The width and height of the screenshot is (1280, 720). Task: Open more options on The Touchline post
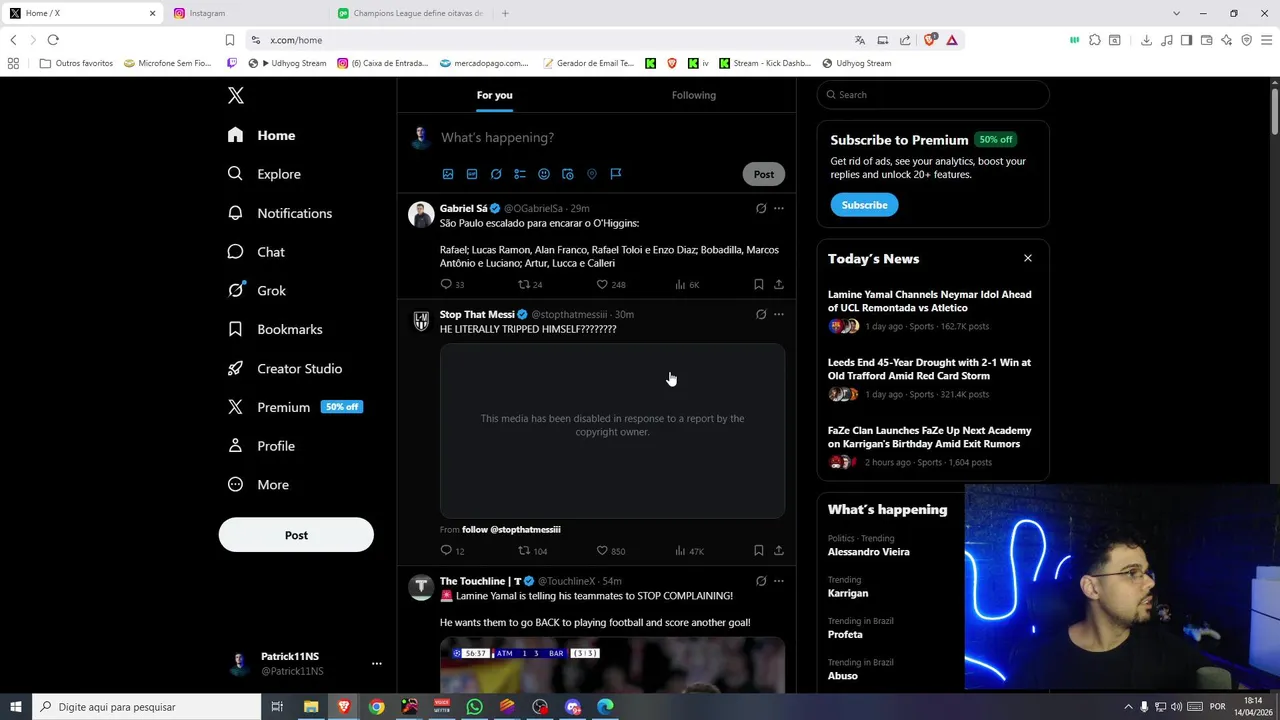(779, 581)
